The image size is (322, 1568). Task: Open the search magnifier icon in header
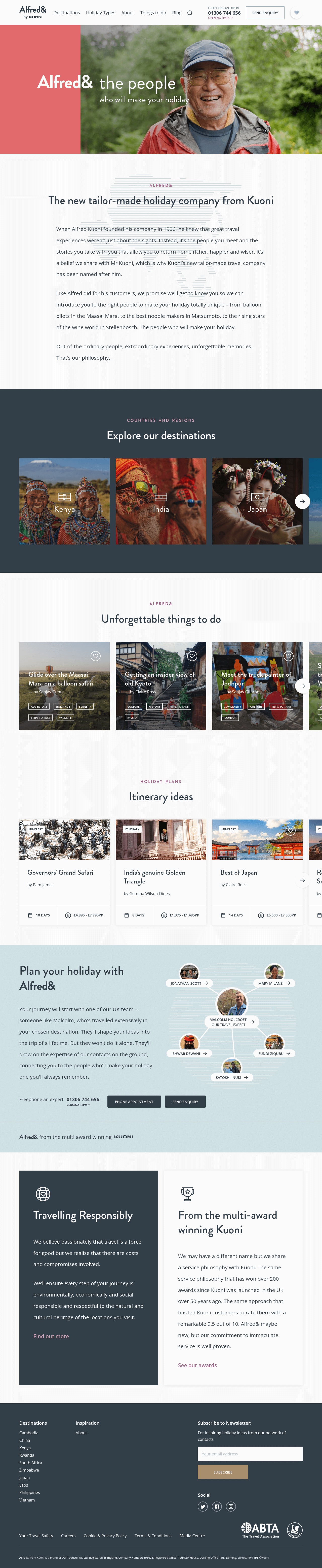coord(190,13)
